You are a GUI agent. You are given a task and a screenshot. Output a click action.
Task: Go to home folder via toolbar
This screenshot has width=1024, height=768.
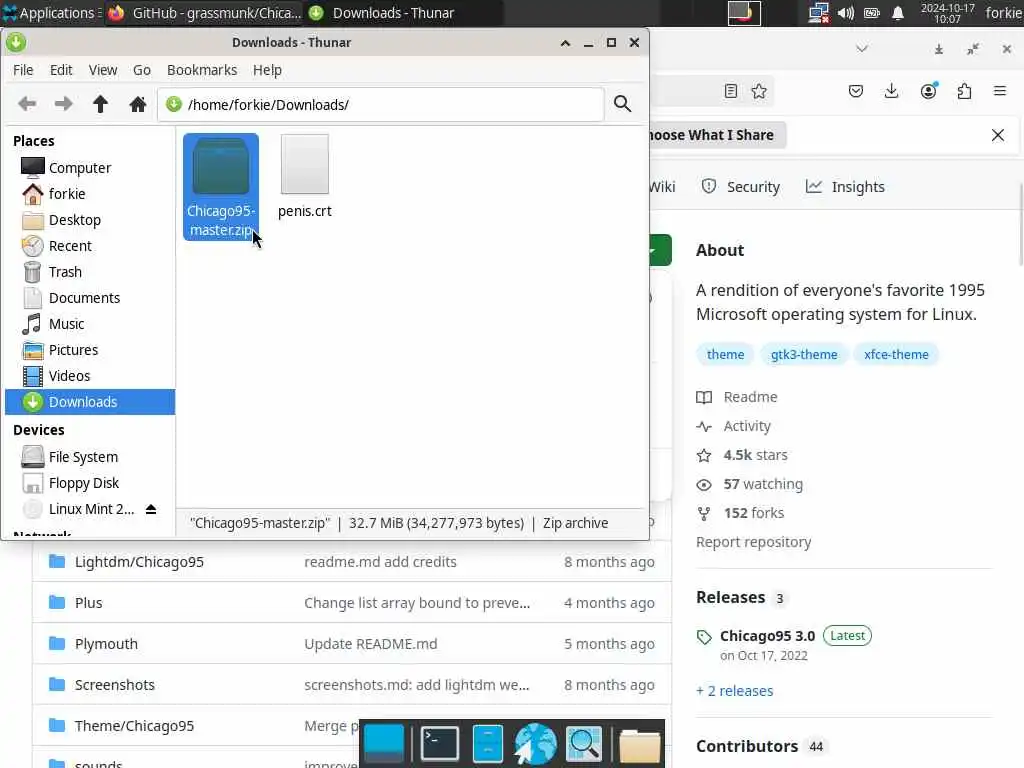[x=137, y=104]
